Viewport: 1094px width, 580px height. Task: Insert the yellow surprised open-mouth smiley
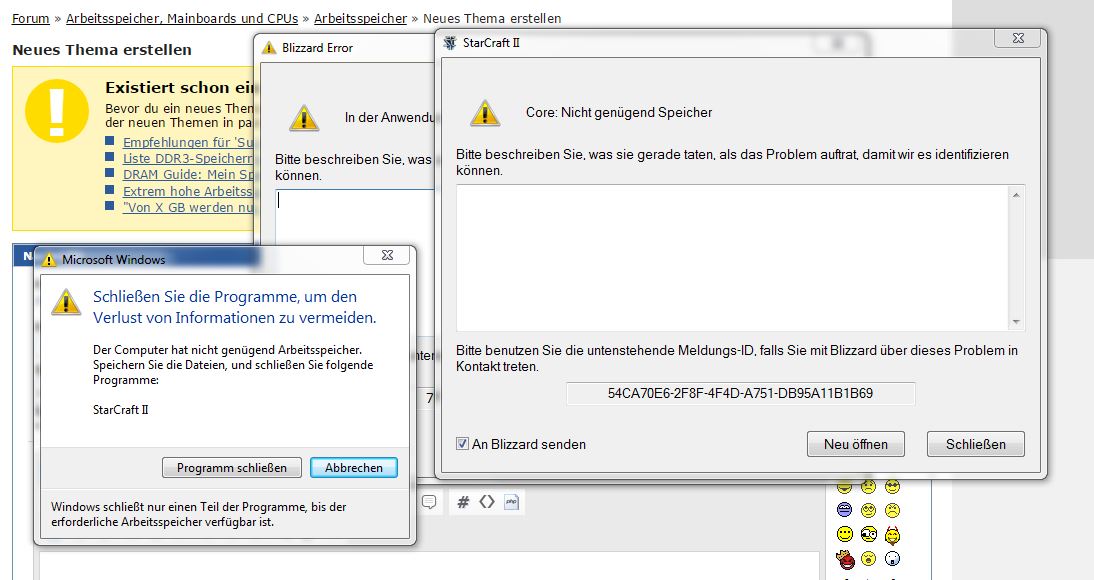(x=869, y=558)
